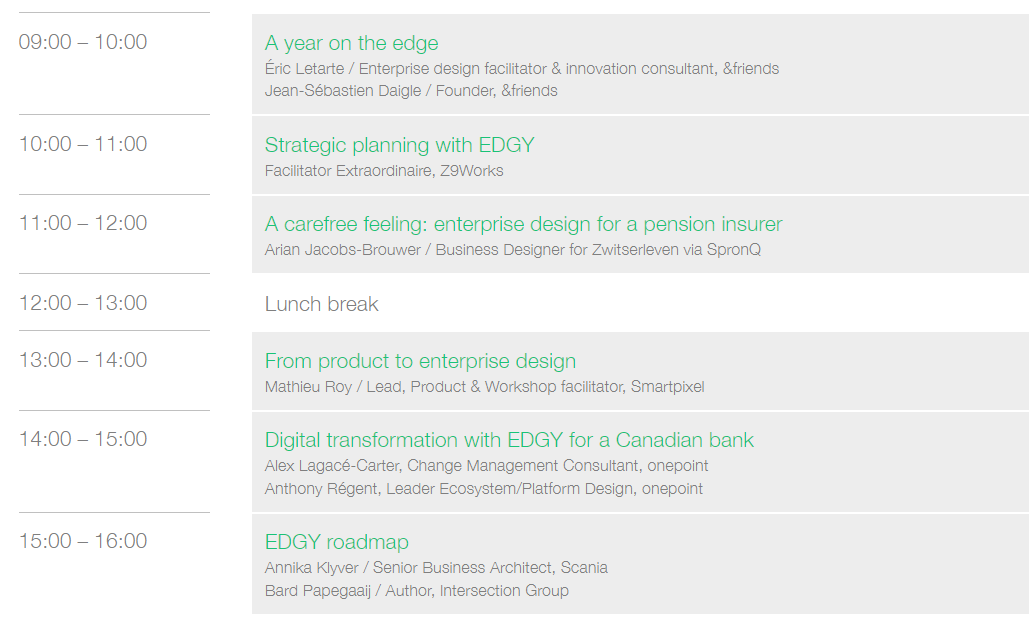This screenshot has height=629, width=1029.
Task: Select 'From product to enterprise design' link
Action: pyautogui.click(x=420, y=361)
